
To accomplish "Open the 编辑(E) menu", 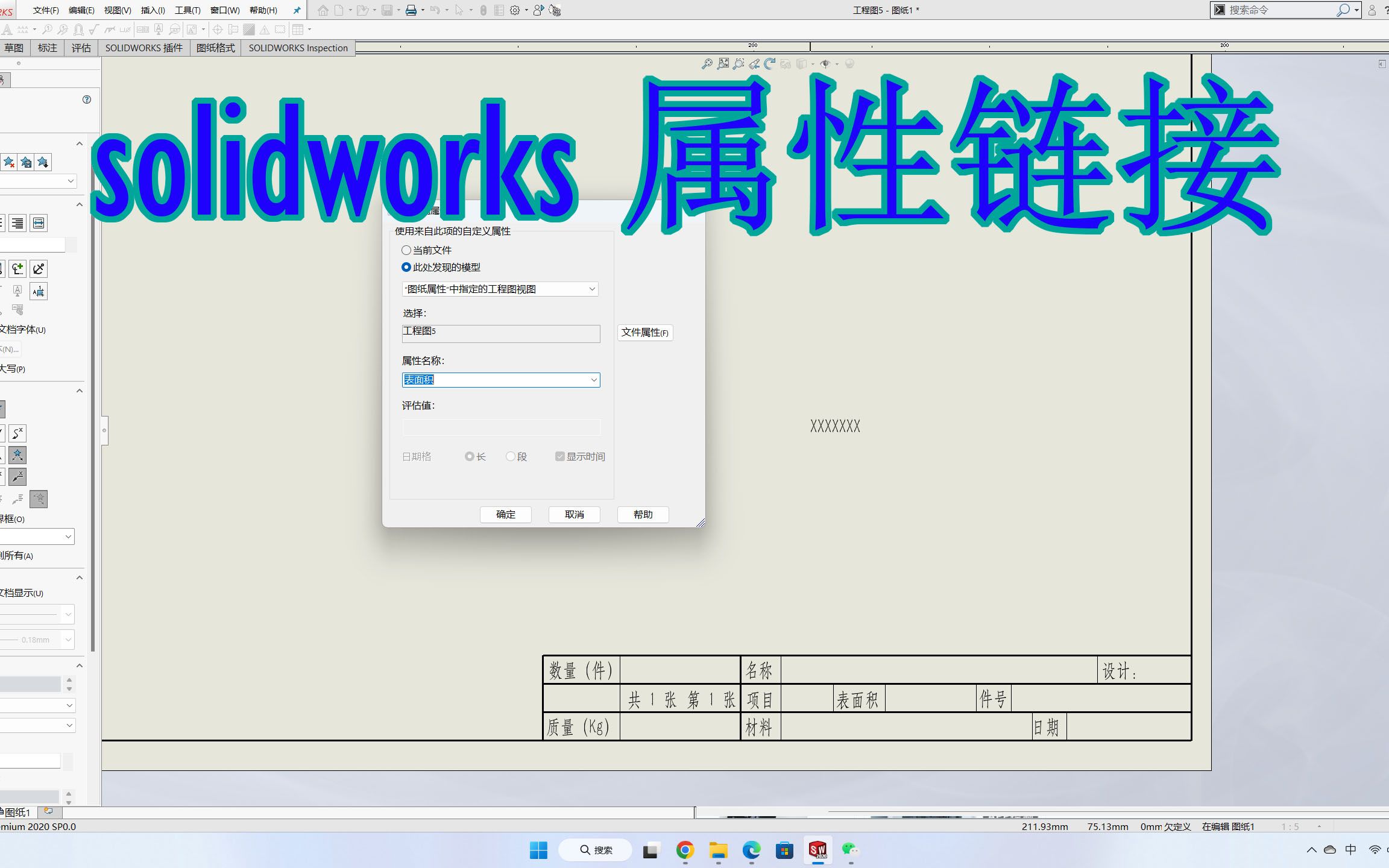I will [x=81, y=10].
